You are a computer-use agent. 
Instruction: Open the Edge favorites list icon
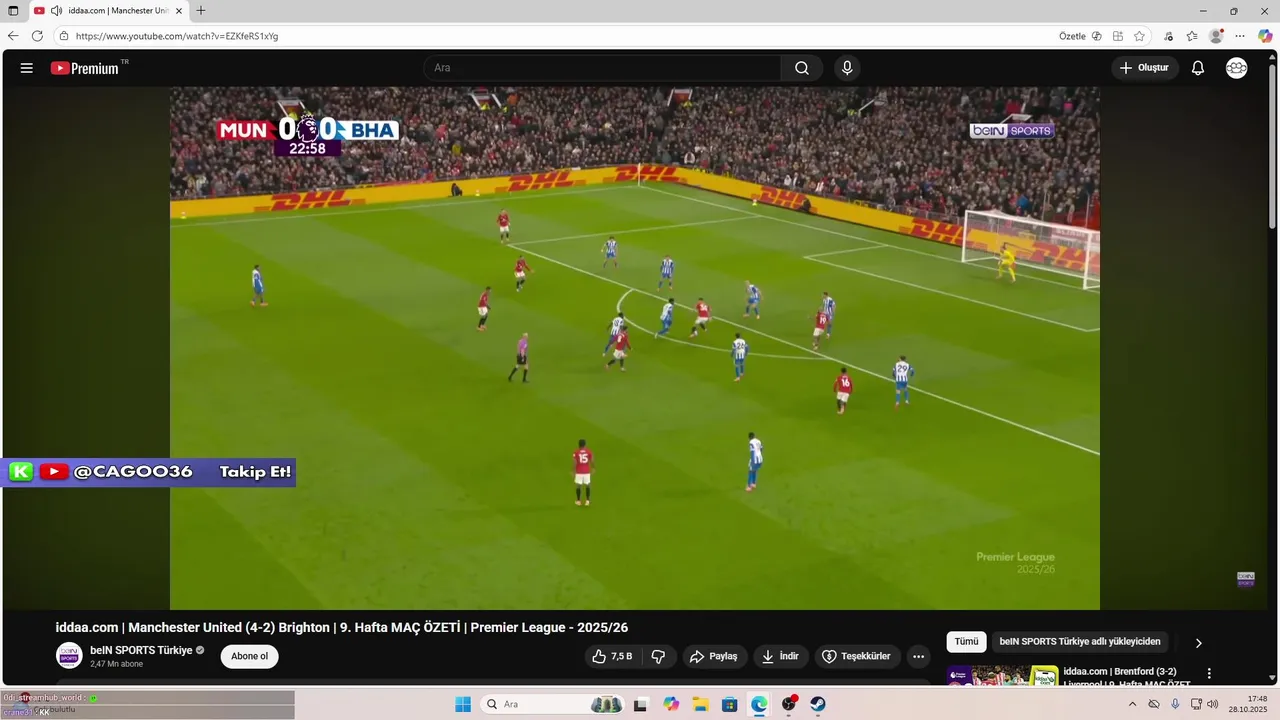pyautogui.click(x=1192, y=36)
